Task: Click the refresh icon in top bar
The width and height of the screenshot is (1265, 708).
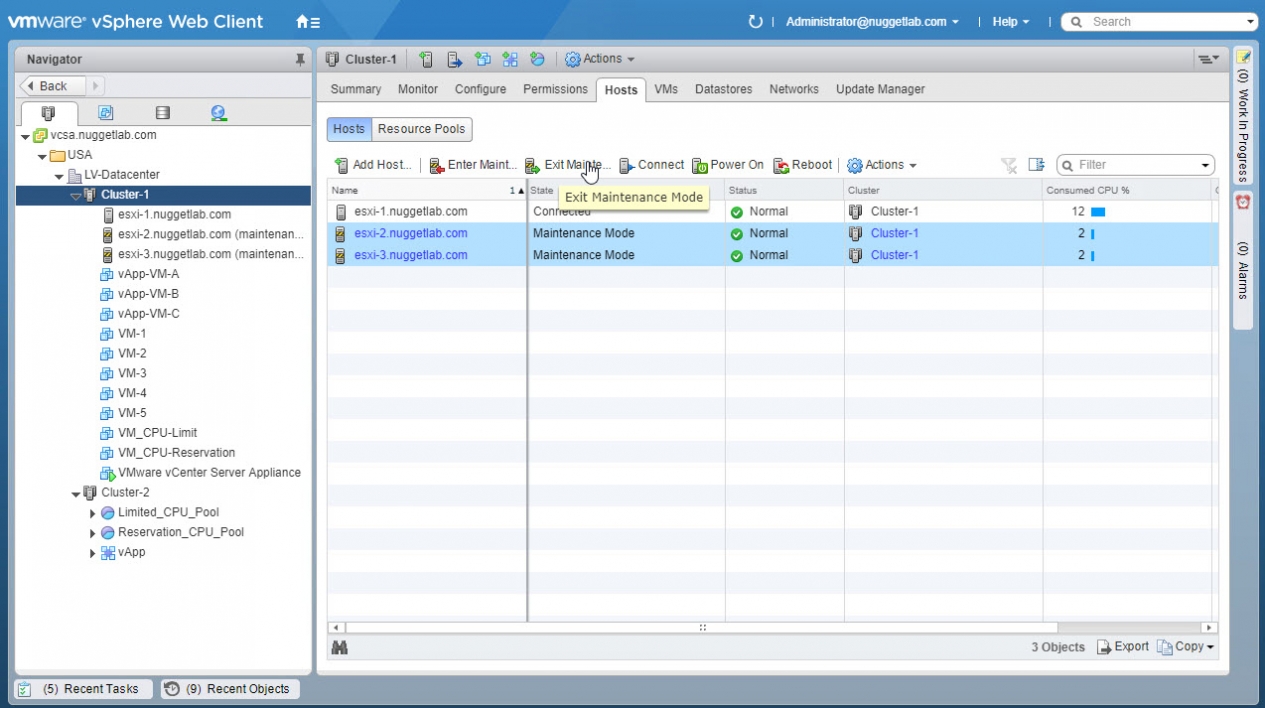Action: click(x=755, y=22)
